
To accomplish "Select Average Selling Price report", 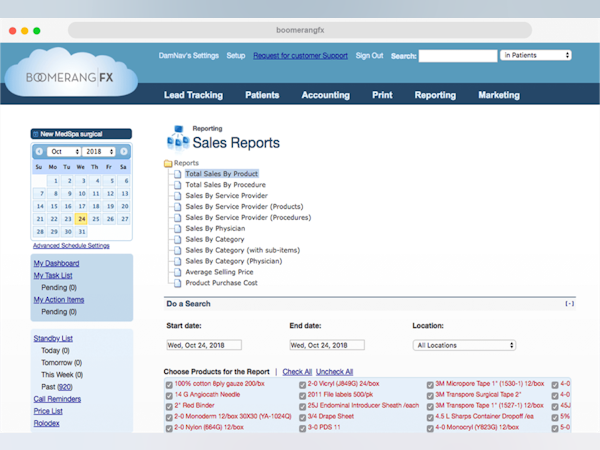I will 219,272.
